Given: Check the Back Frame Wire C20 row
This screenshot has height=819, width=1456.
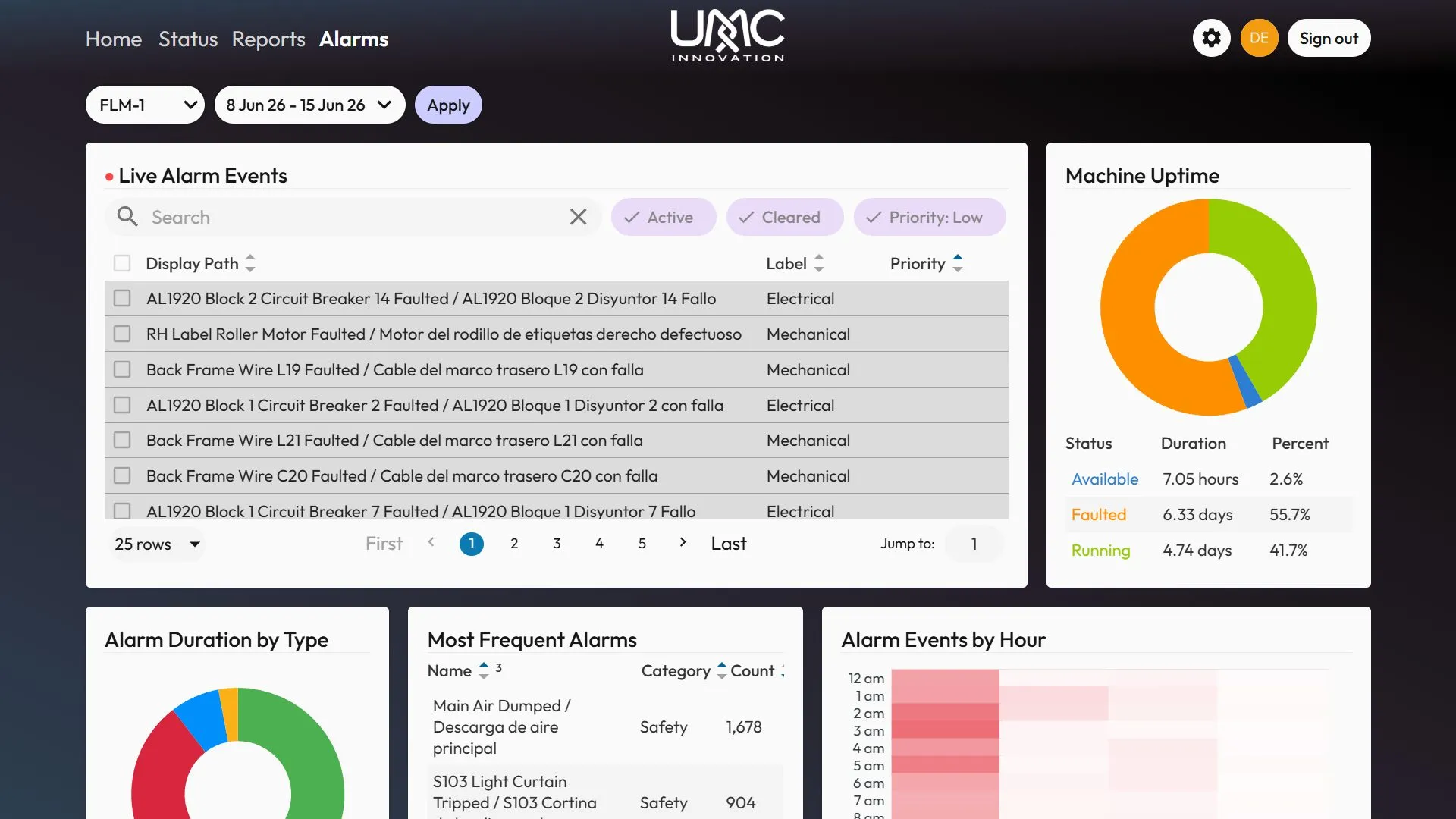Looking at the screenshot, I should tap(122, 475).
